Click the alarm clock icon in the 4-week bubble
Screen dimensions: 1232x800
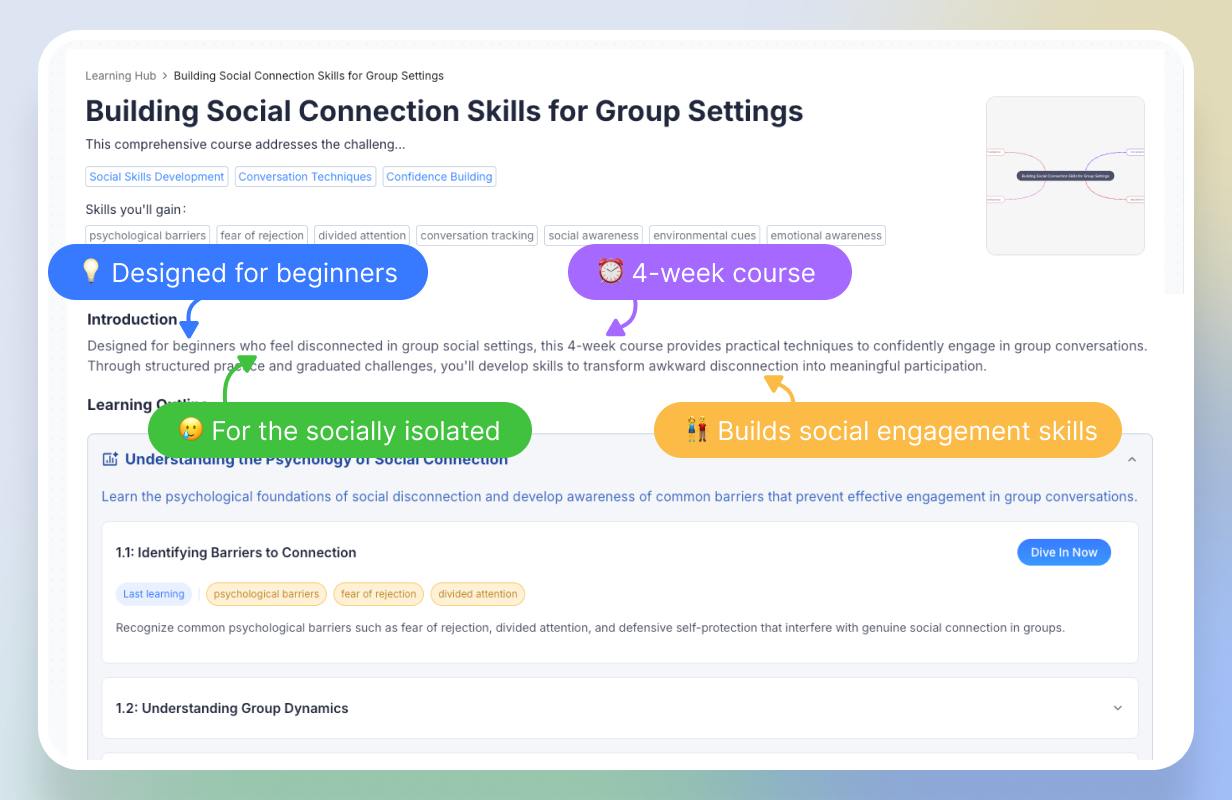click(x=610, y=271)
